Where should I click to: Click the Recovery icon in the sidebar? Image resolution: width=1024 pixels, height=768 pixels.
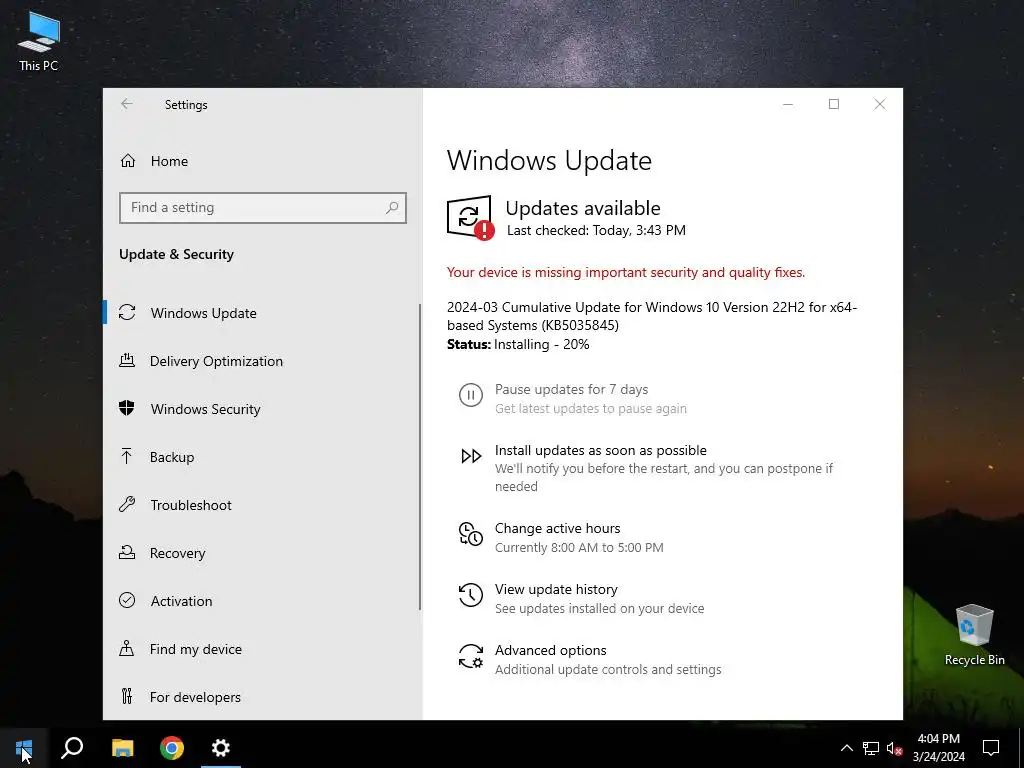tap(127, 552)
